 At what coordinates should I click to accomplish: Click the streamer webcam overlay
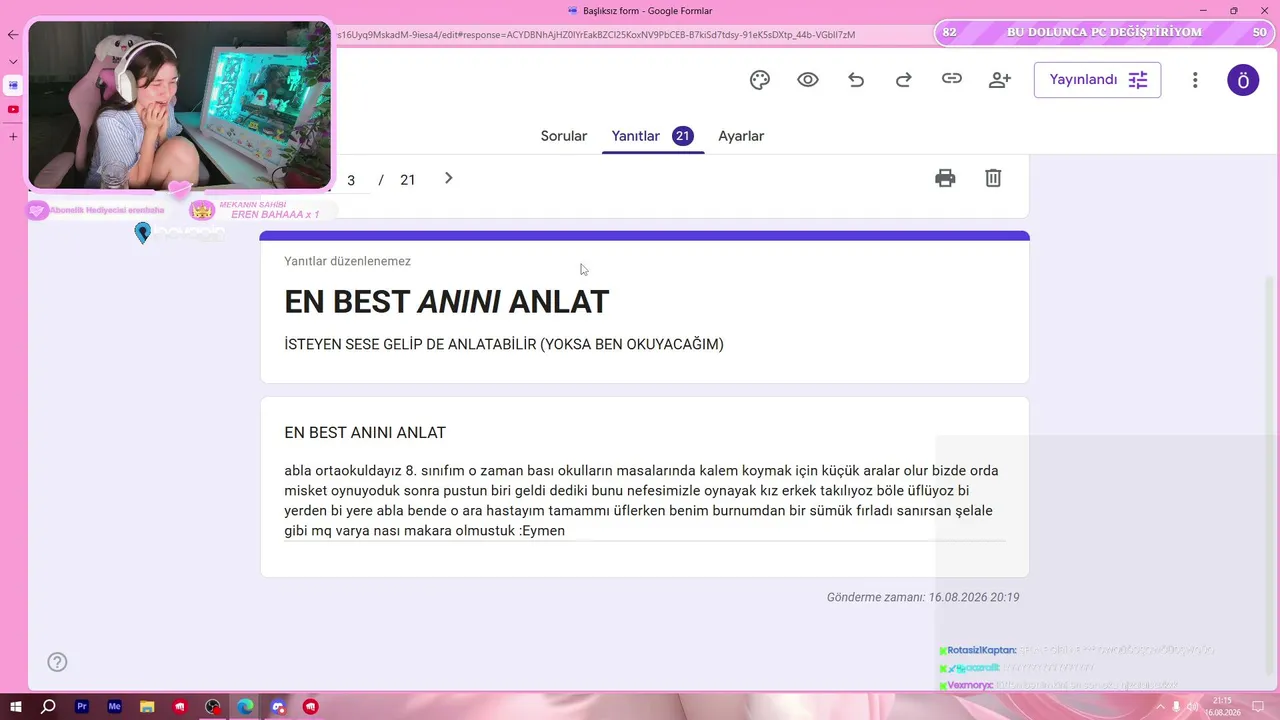[x=180, y=104]
